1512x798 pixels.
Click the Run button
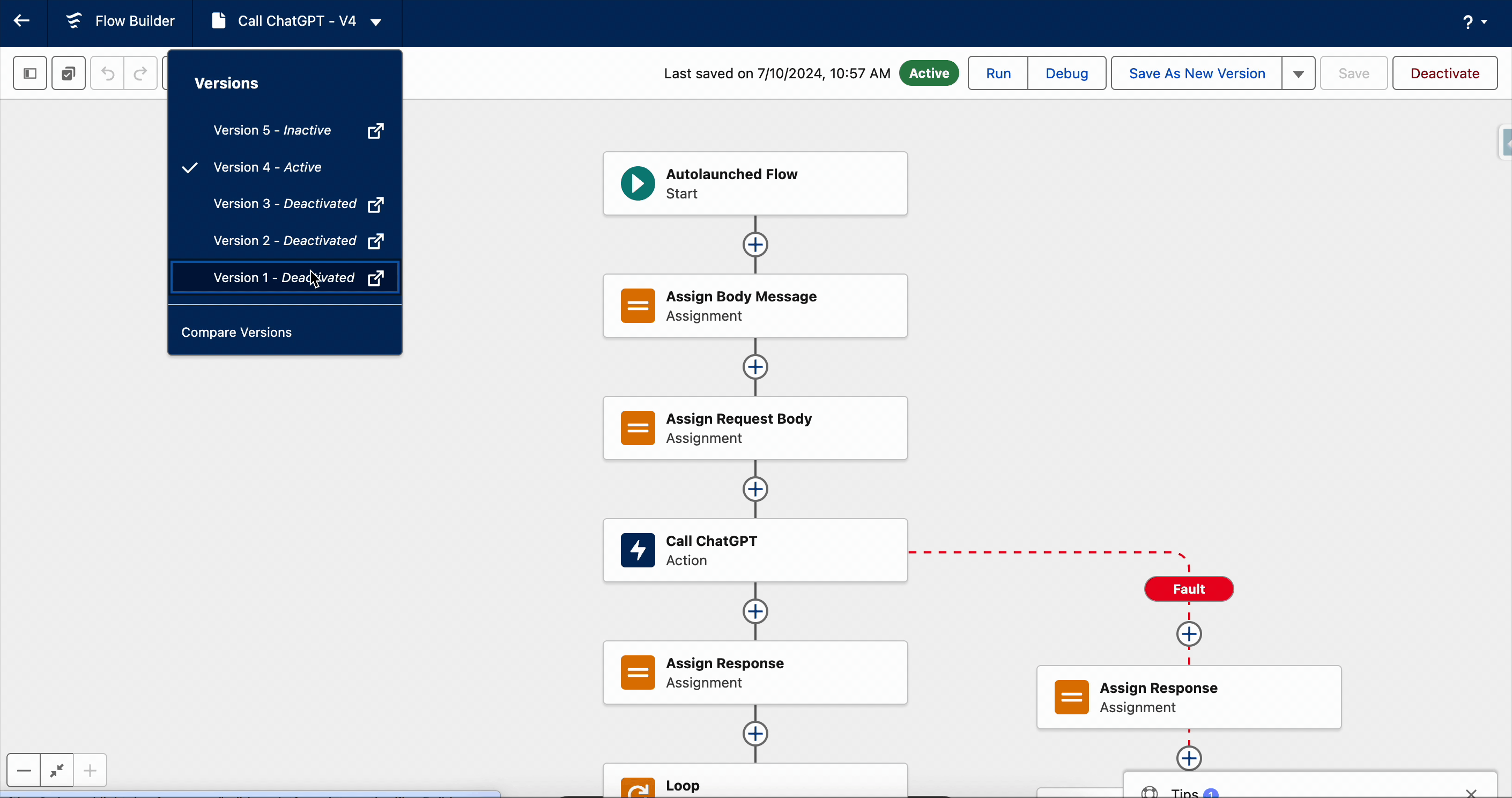coord(998,73)
